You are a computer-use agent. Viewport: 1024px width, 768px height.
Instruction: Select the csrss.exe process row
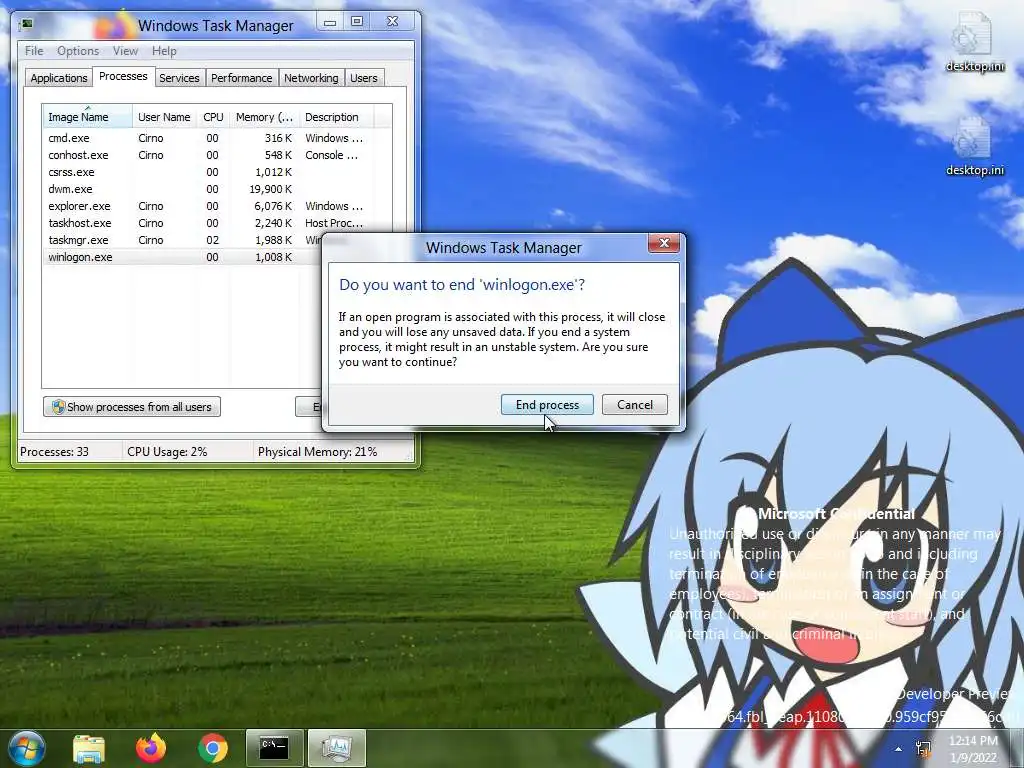(217, 172)
